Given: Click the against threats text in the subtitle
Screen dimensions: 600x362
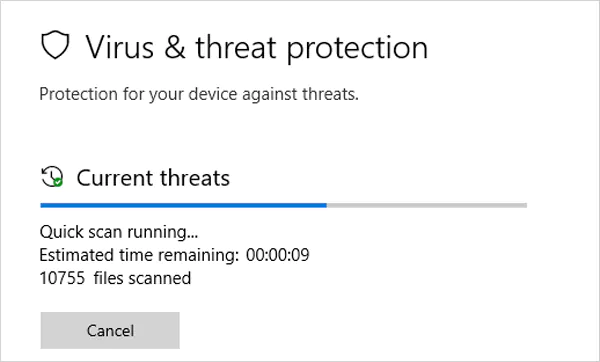Looking at the screenshot, I should (x=300, y=94).
